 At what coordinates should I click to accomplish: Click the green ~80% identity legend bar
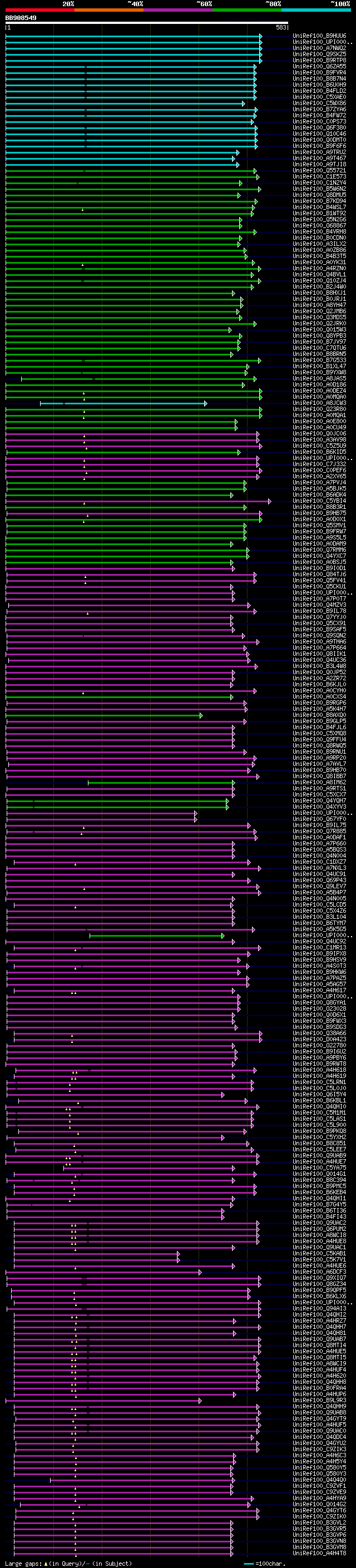tap(247, 10)
